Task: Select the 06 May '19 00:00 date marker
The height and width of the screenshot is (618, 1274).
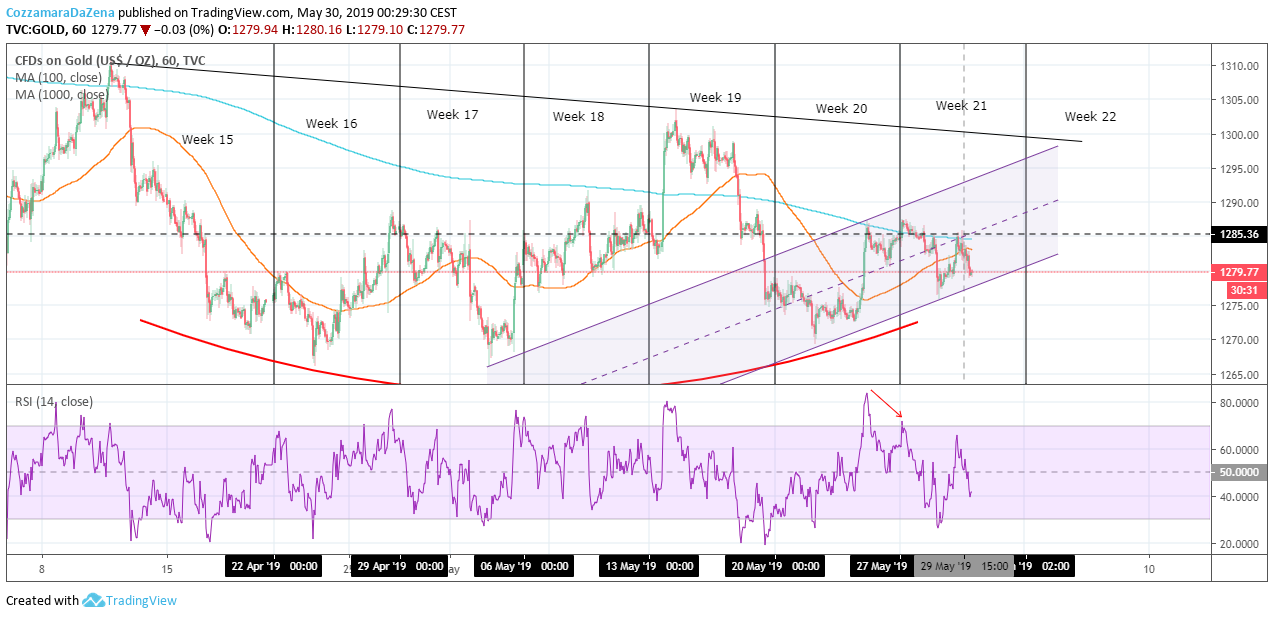Action: coord(524,566)
